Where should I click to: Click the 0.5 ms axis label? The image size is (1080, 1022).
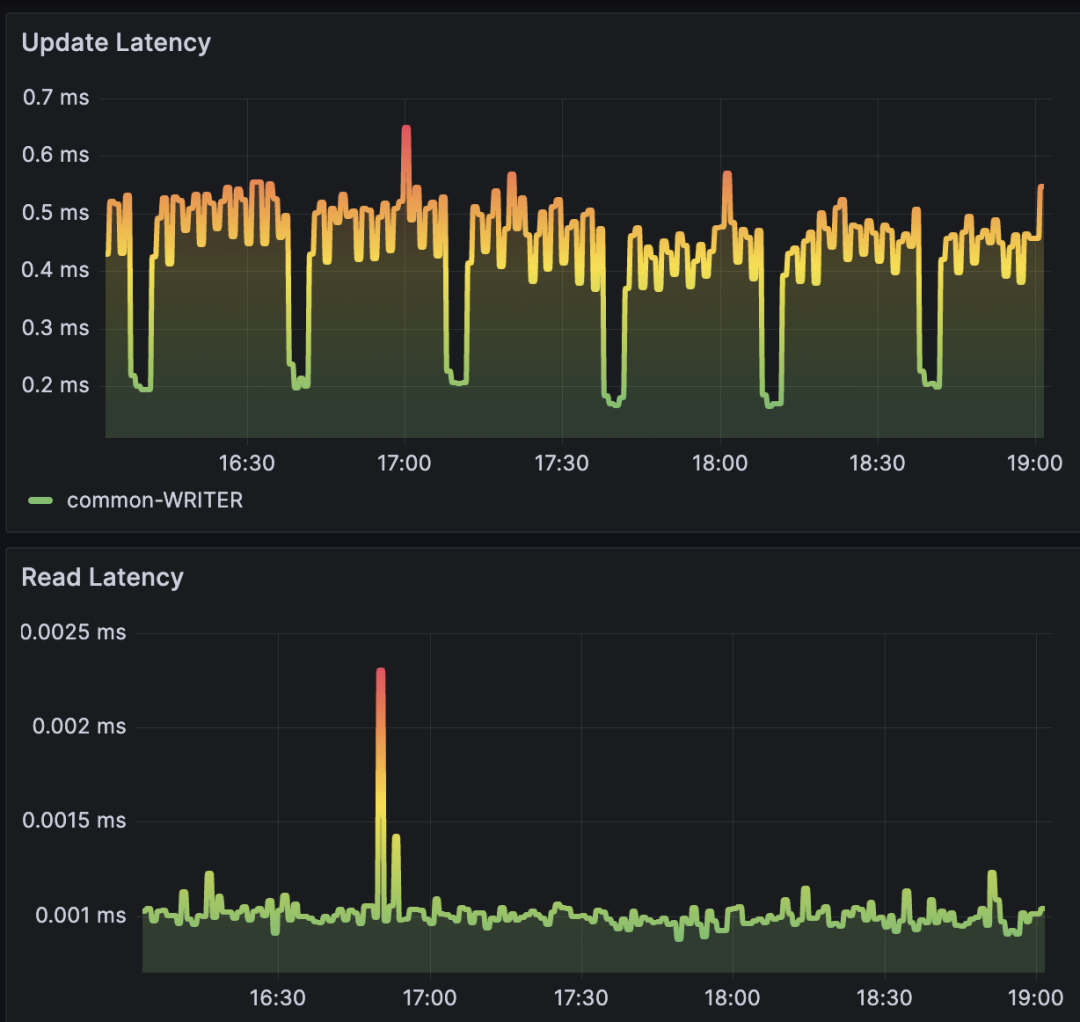56,212
